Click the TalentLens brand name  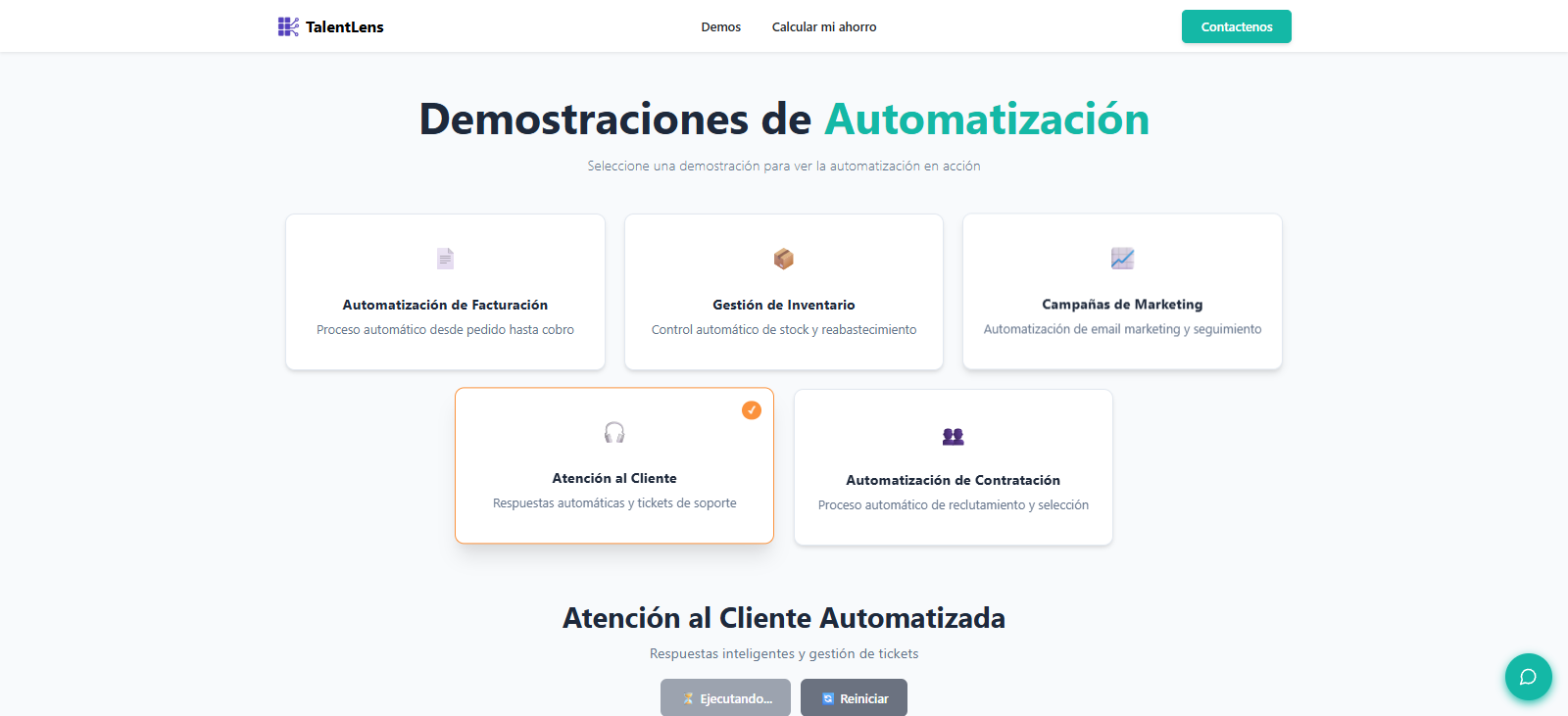point(345,26)
